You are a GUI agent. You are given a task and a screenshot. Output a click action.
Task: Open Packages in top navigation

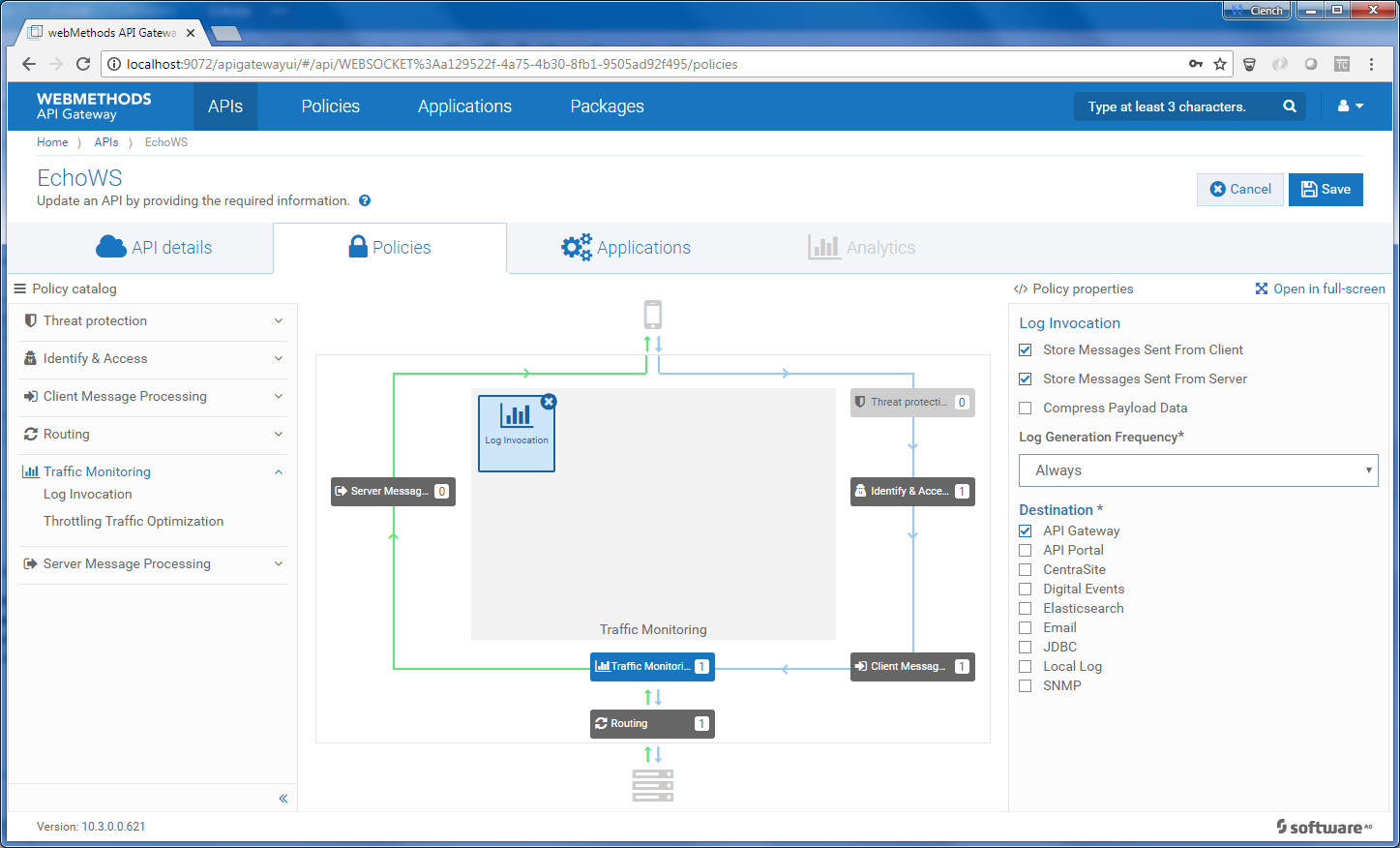pyautogui.click(x=607, y=106)
